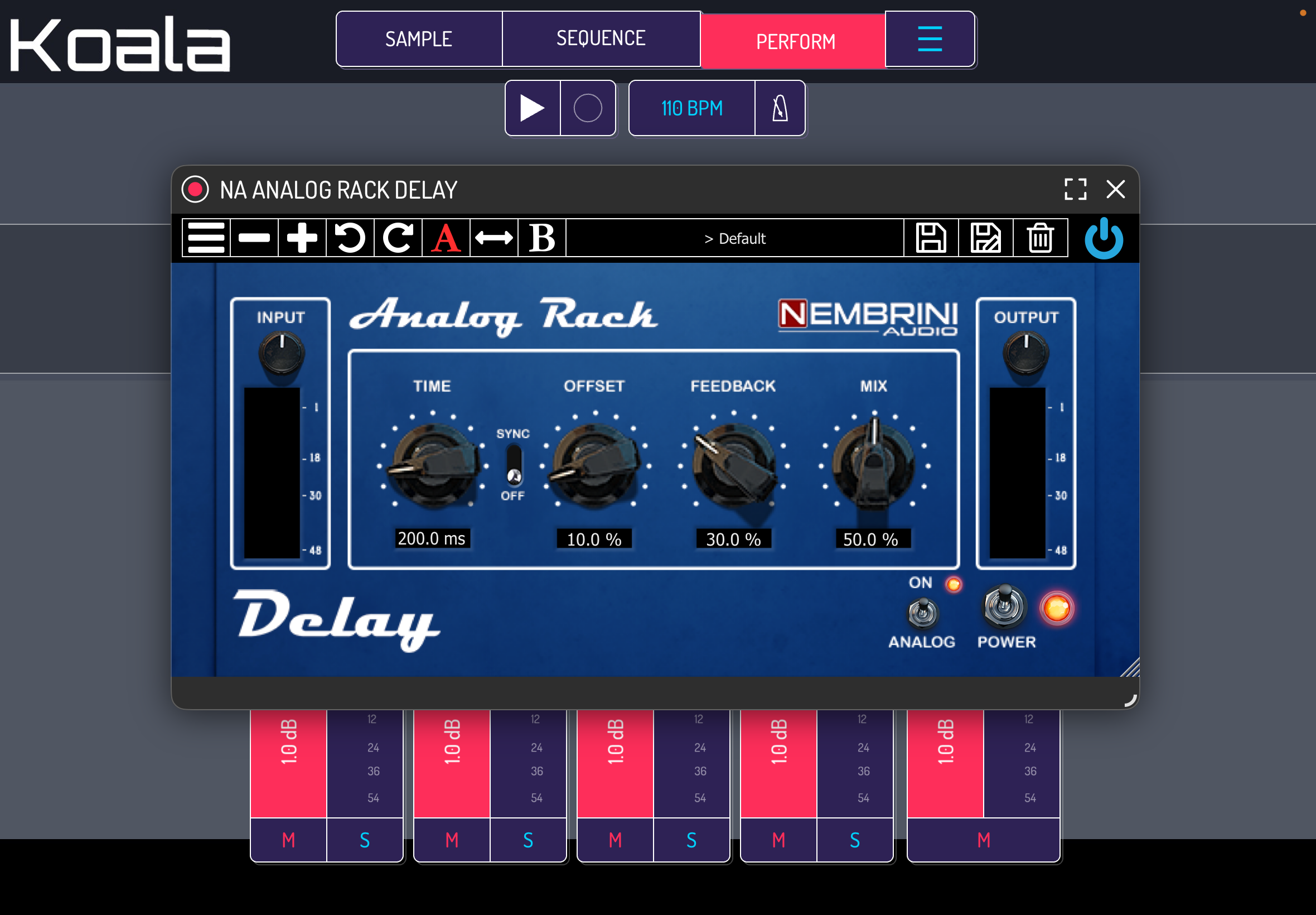Open the plugin preset menu icon
This screenshot has height=915, width=1316.
pyautogui.click(x=206, y=238)
